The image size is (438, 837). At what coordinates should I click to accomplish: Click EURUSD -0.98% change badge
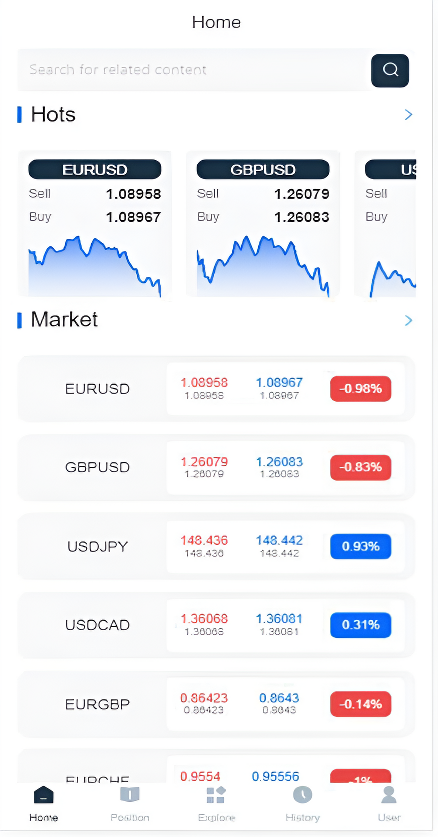tap(361, 389)
